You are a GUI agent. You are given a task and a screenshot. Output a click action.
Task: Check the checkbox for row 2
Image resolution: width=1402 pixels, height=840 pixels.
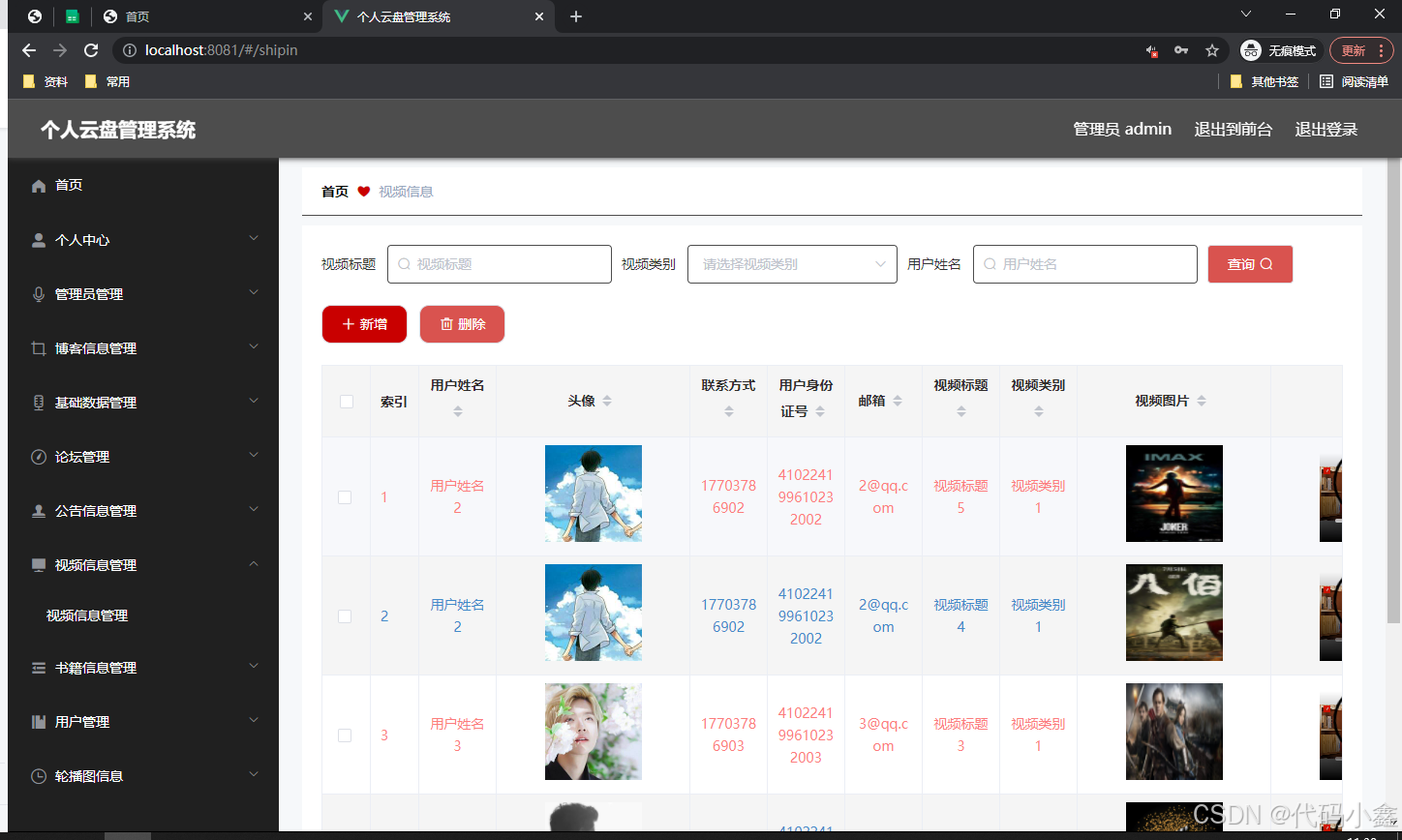(345, 616)
